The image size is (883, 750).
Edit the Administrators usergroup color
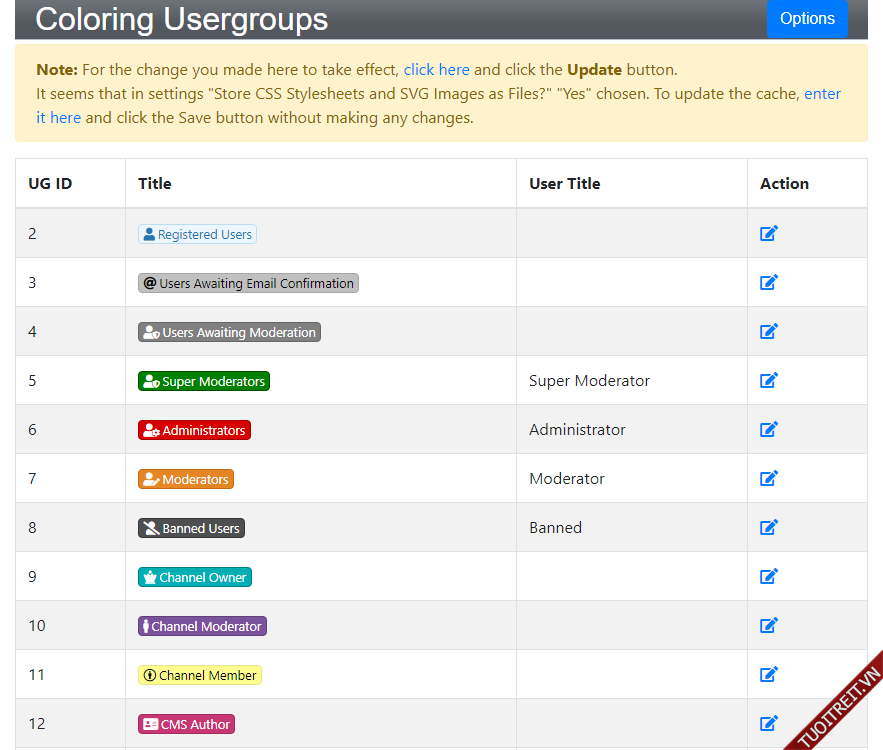tap(768, 430)
